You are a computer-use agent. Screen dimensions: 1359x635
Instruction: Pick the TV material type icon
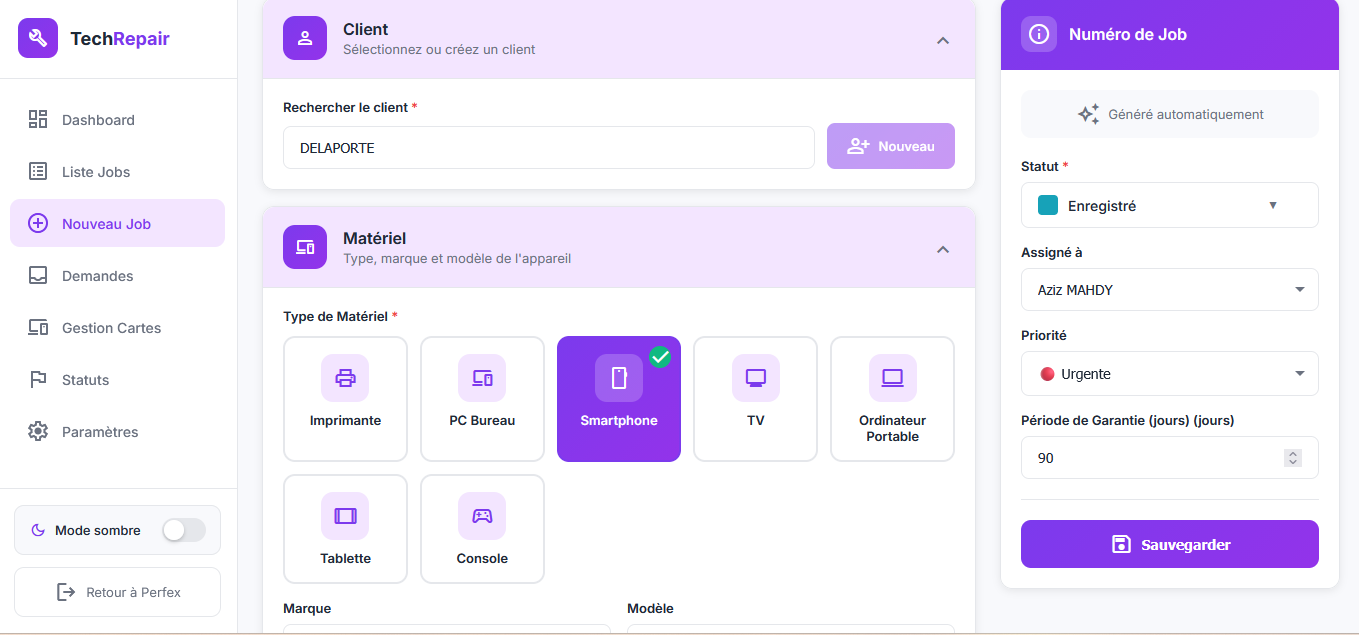tap(755, 379)
